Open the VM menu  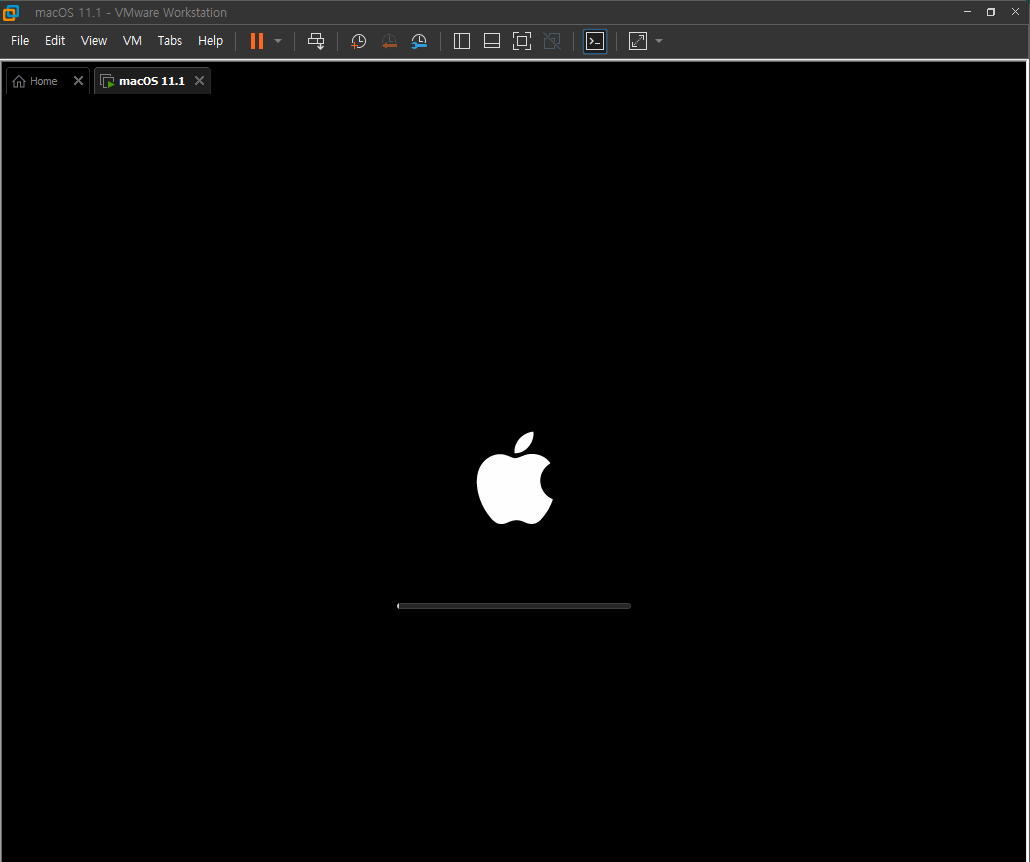[132, 41]
